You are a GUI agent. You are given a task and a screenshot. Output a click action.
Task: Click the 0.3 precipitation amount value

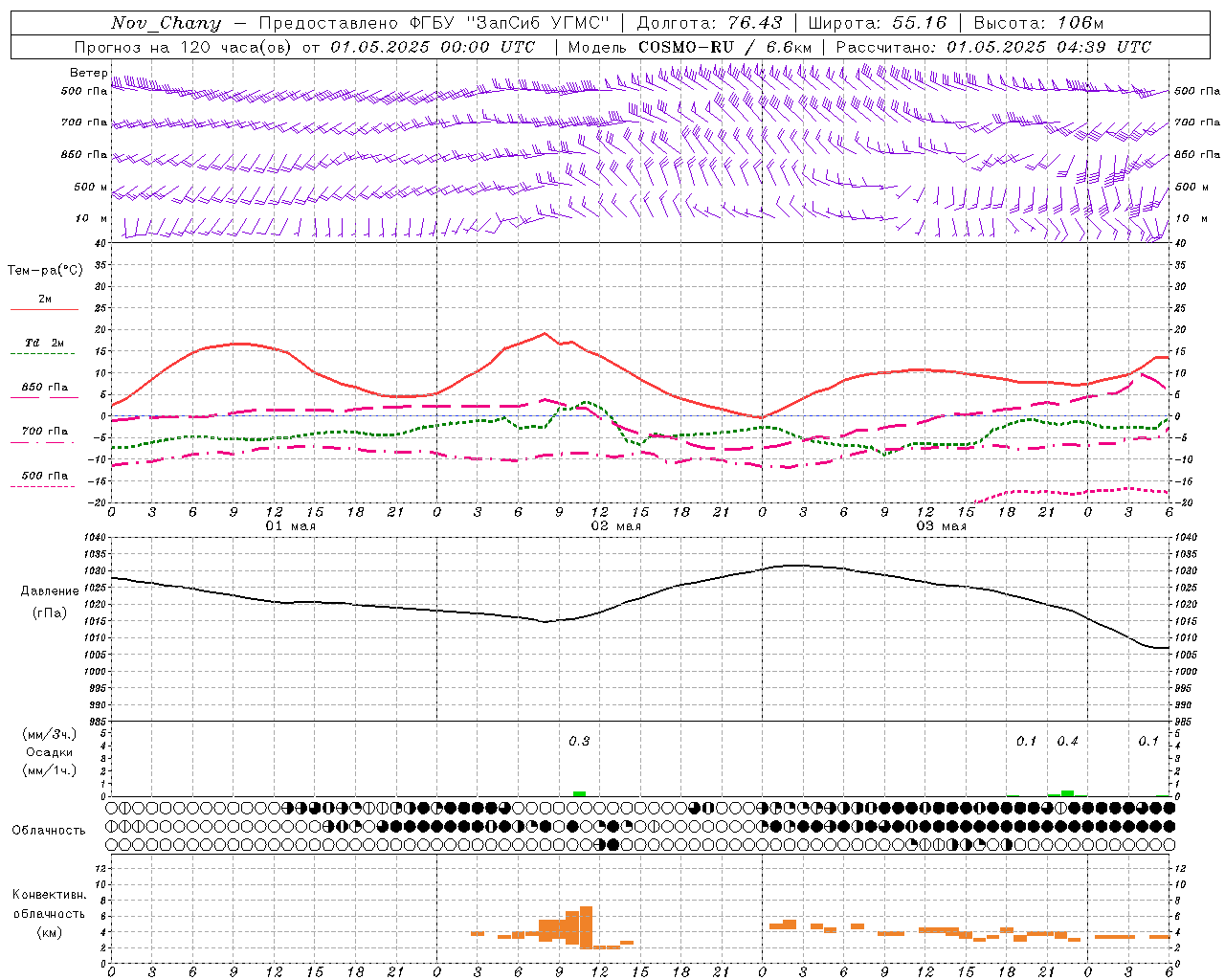579,742
